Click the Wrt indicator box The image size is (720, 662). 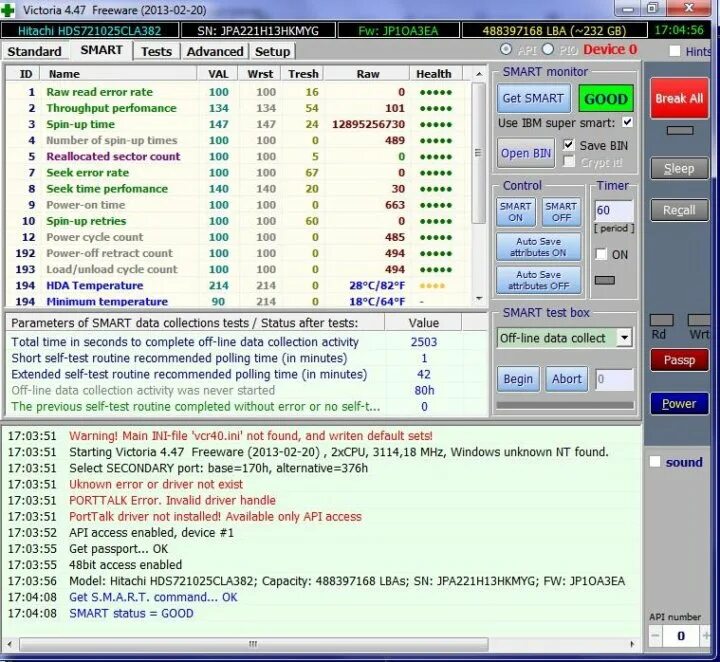tap(699, 320)
